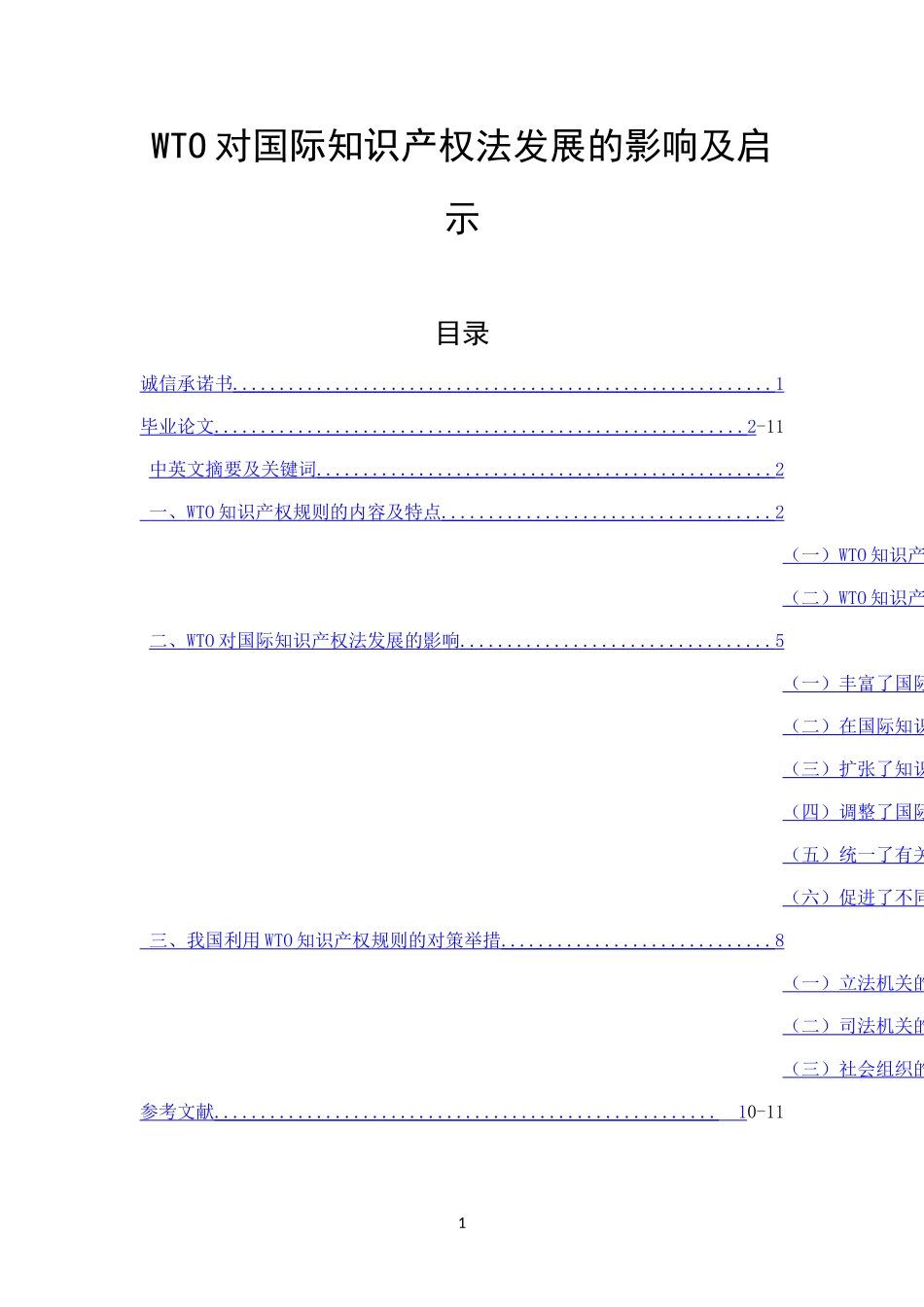Click the document title WTO对国际知识产权法发展的影响及启
The width and height of the screenshot is (924, 1307).
[x=461, y=147]
